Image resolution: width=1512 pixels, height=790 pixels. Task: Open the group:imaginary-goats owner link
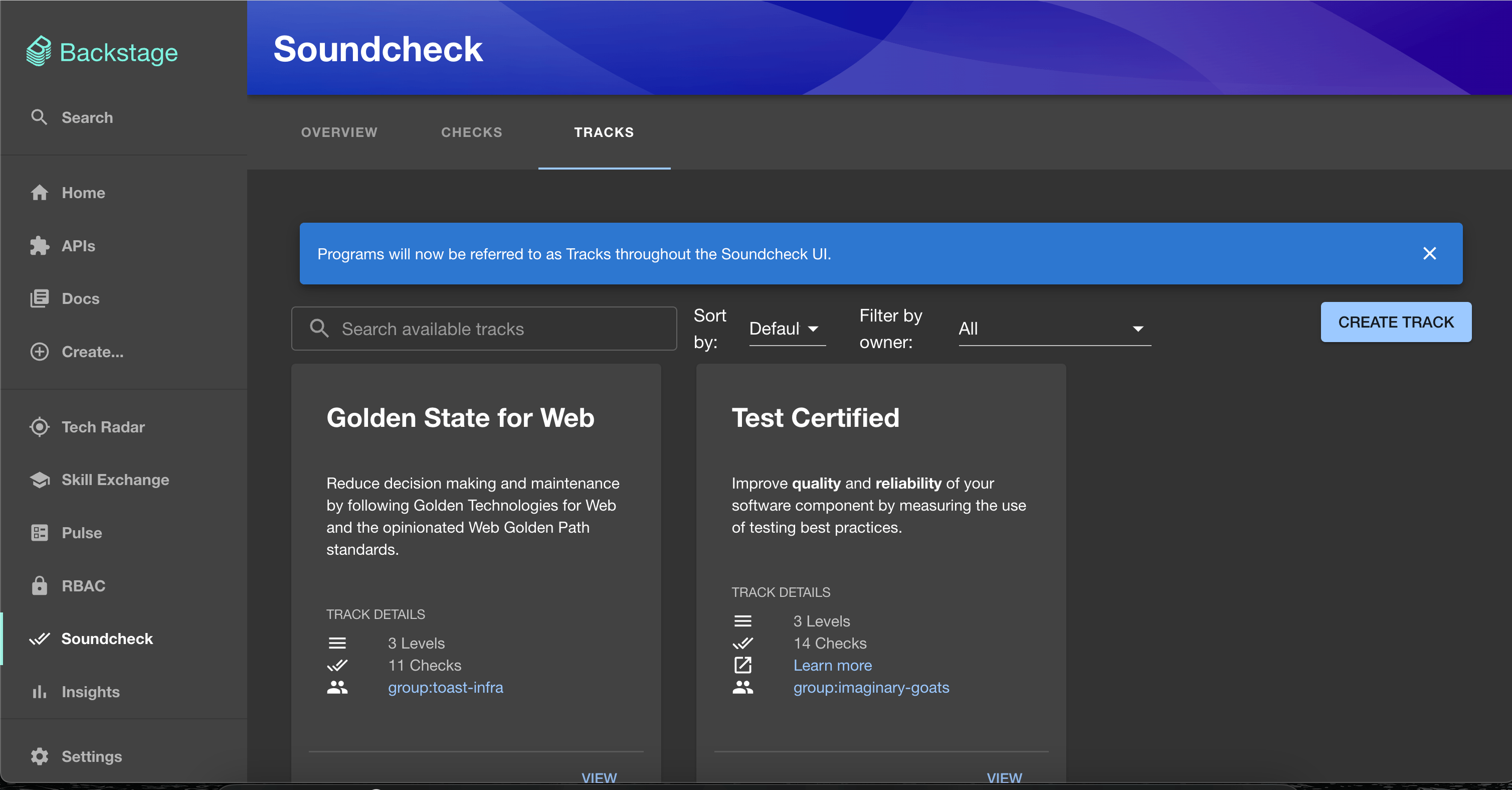click(871, 687)
